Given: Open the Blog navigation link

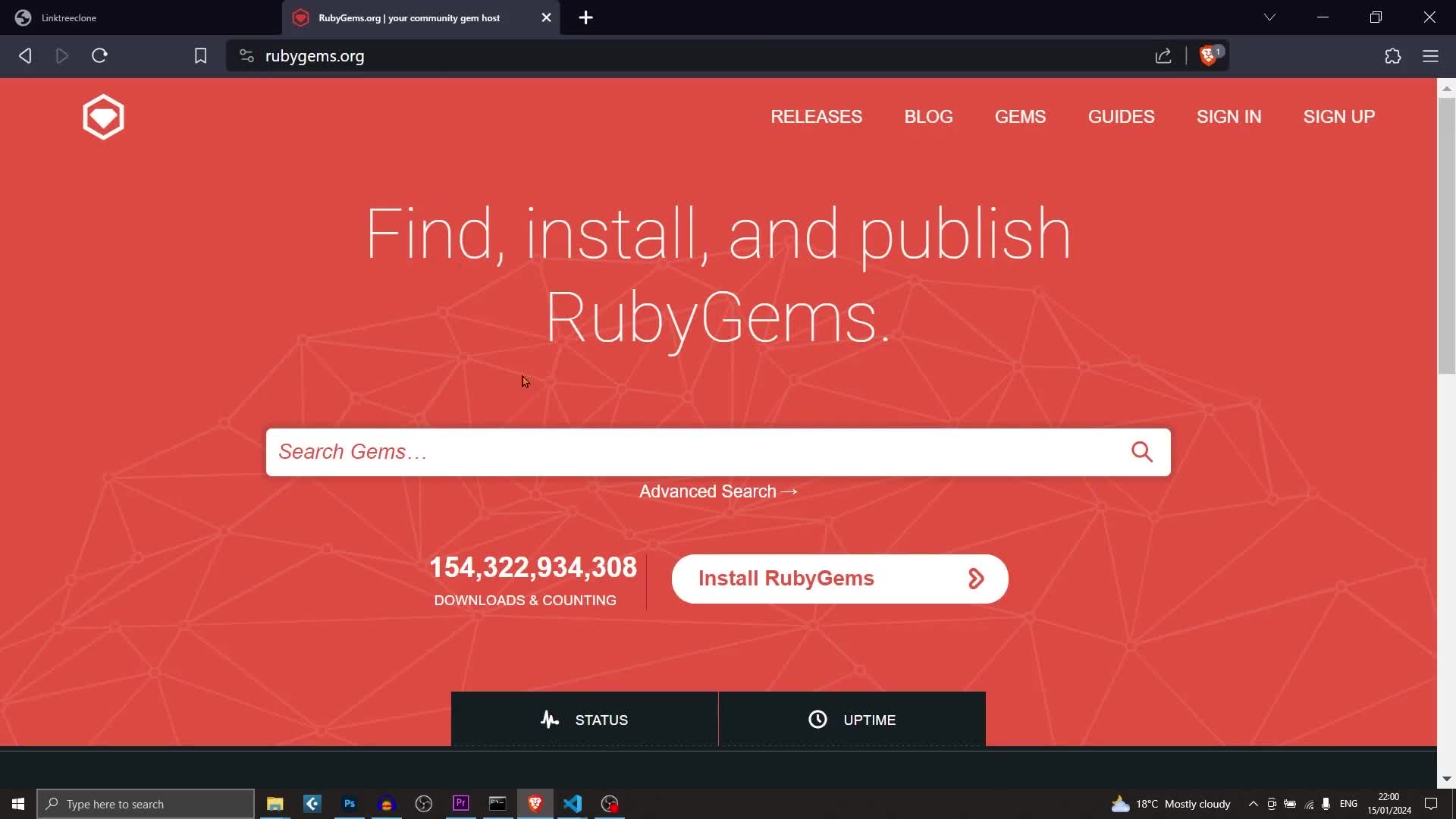Looking at the screenshot, I should click(928, 117).
